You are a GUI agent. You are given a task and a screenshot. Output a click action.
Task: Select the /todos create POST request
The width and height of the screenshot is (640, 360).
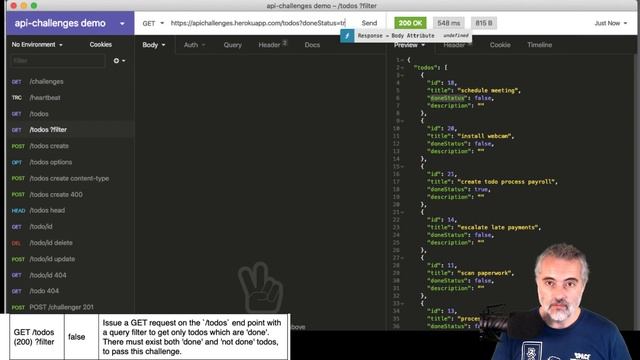tap(70, 146)
